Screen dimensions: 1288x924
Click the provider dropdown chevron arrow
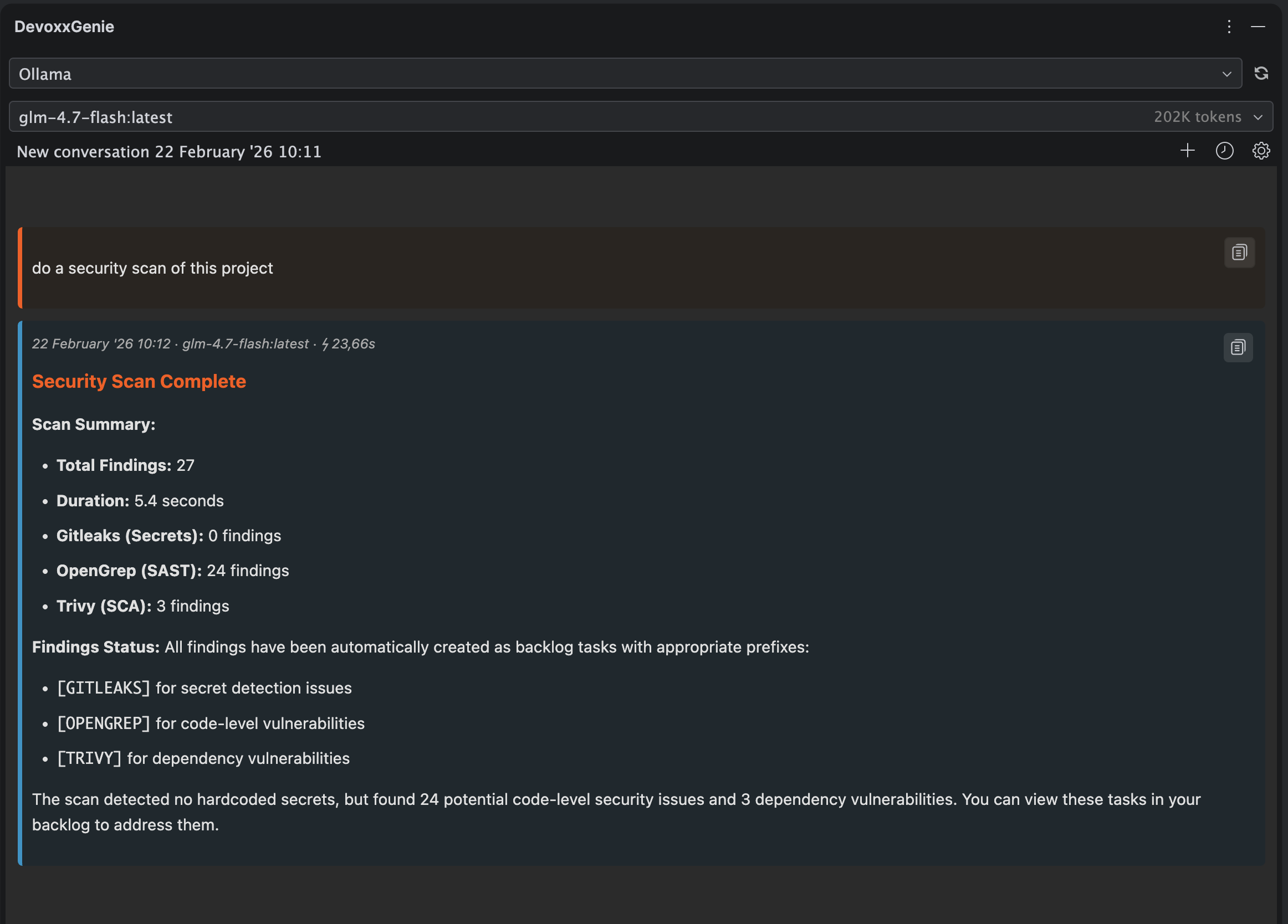coord(1226,74)
